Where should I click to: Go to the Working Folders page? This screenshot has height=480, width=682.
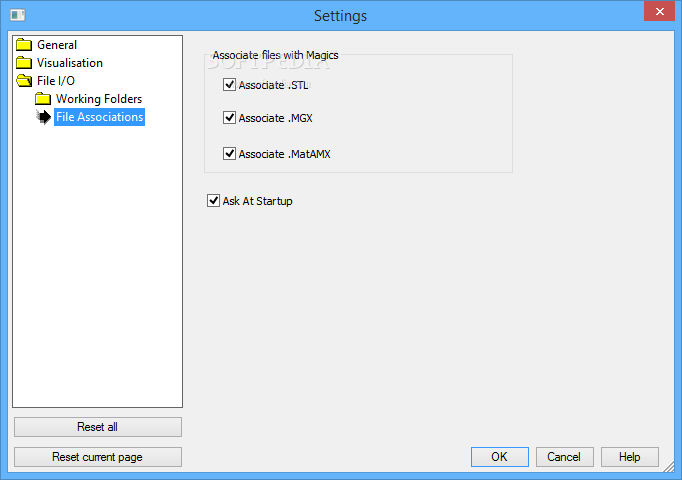pos(99,99)
